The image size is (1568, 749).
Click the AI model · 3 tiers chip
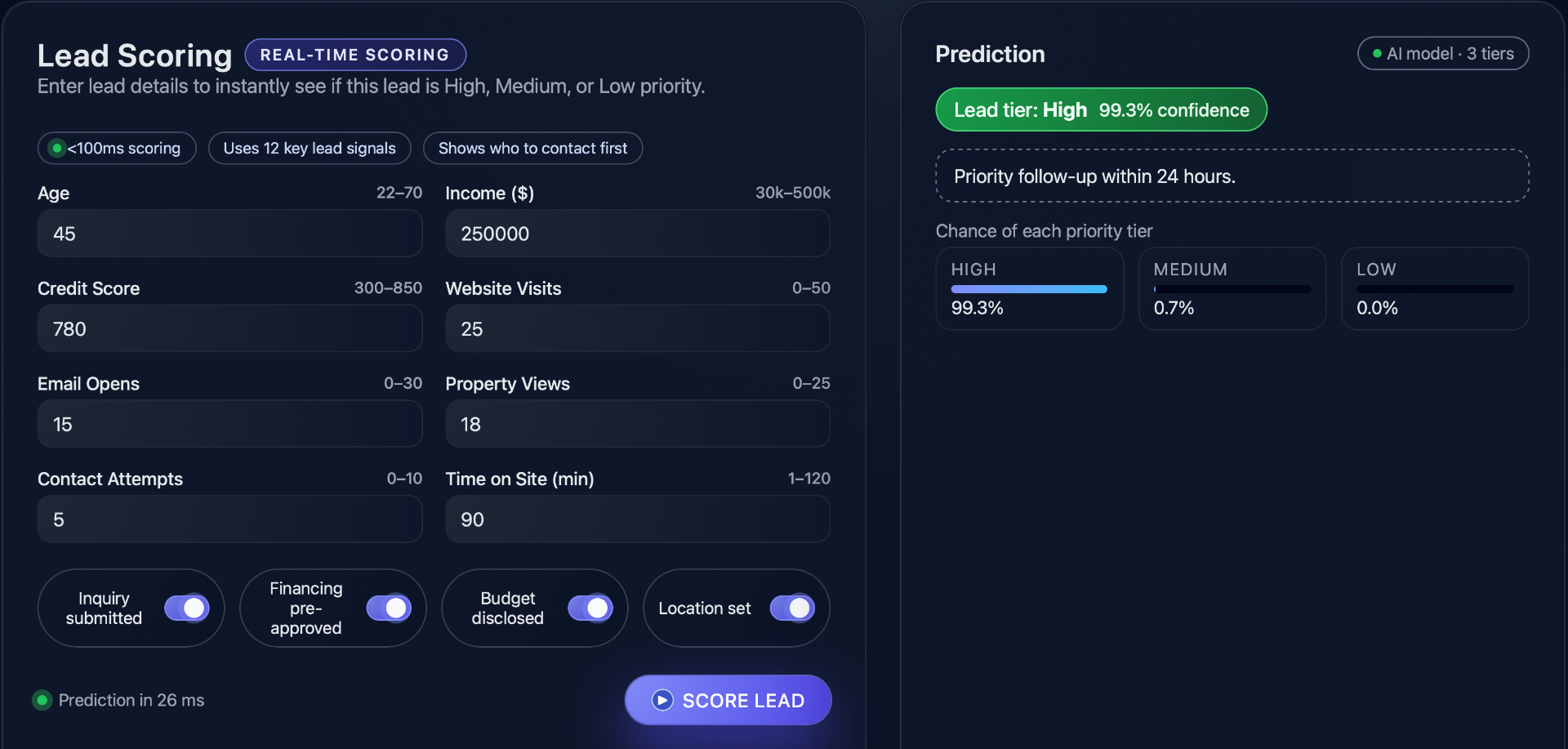(1442, 53)
